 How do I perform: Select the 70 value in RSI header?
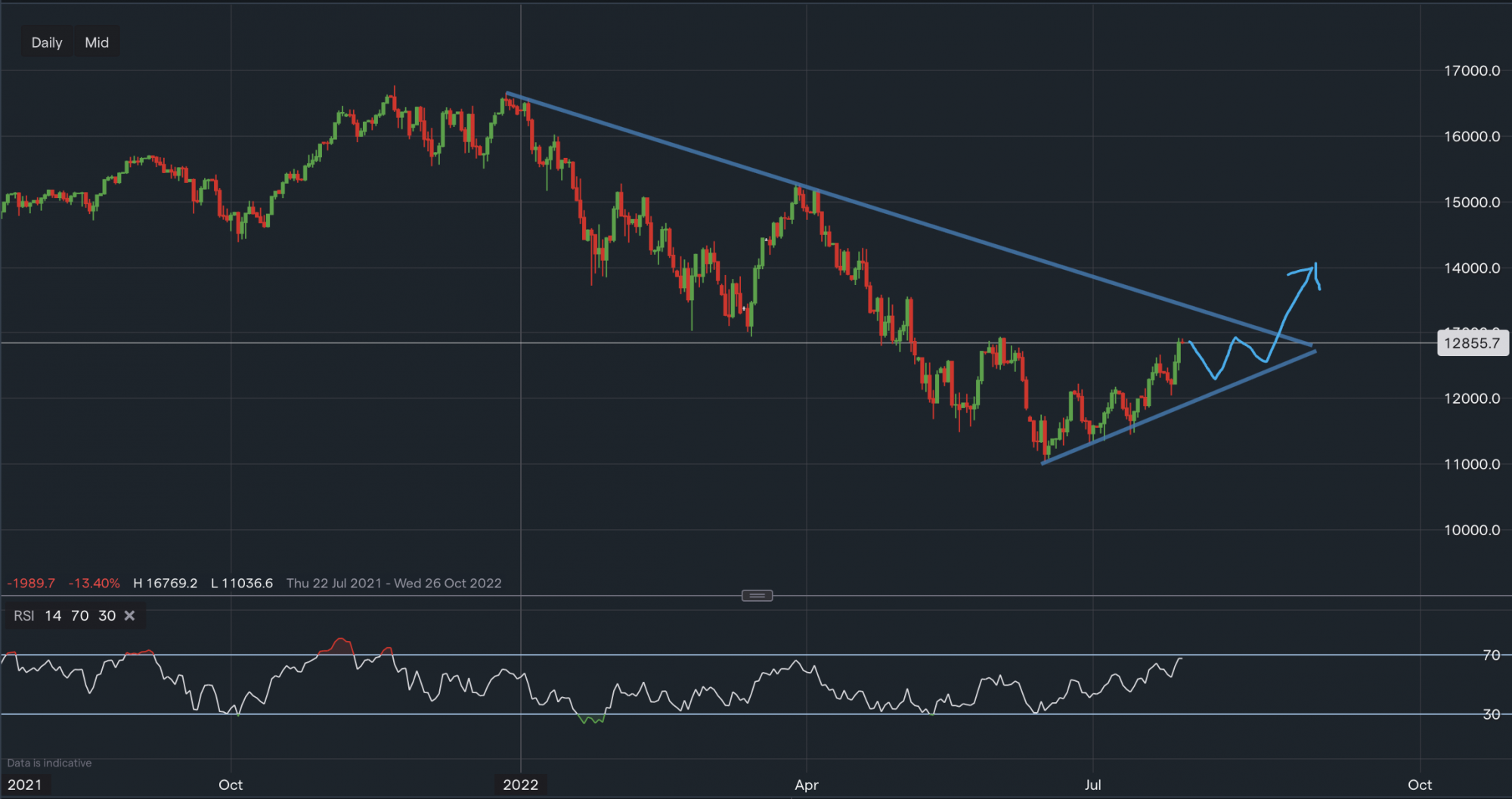[x=80, y=615]
